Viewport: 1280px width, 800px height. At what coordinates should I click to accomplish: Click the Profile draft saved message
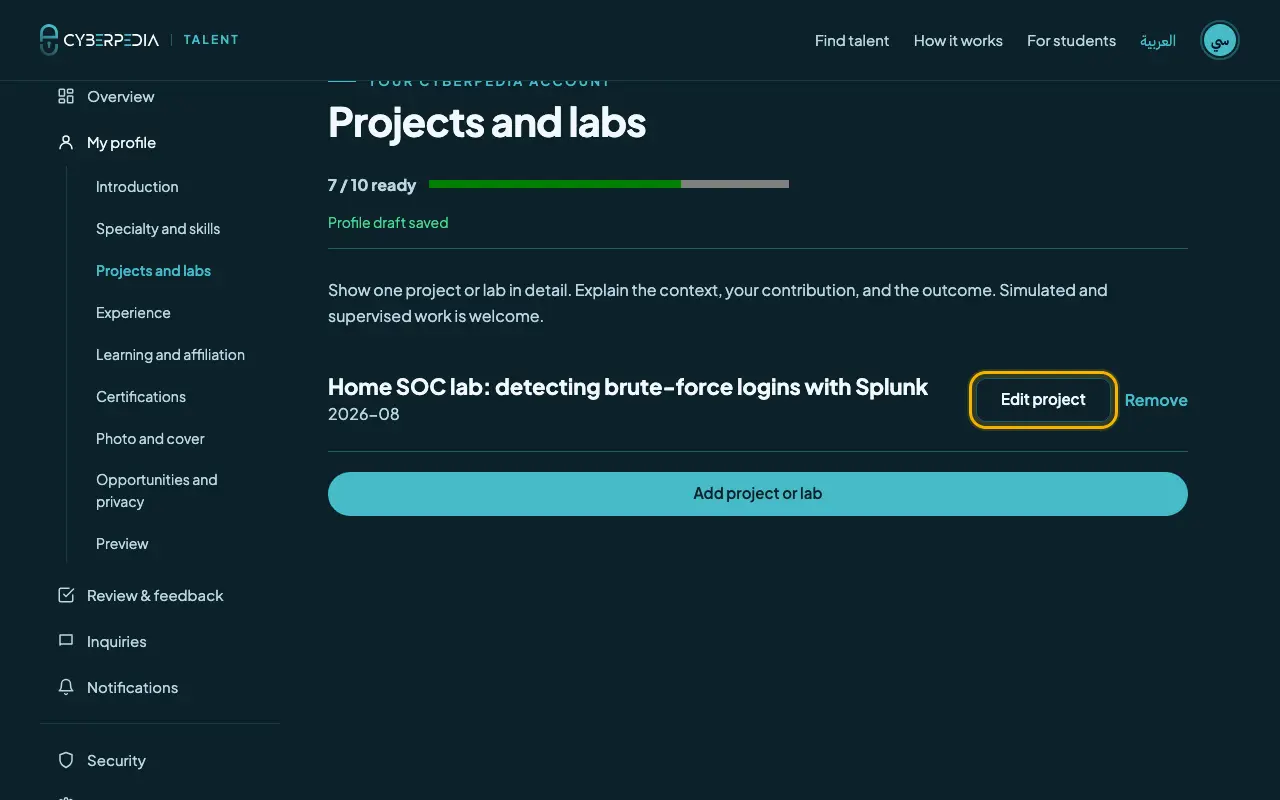click(x=388, y=223)
